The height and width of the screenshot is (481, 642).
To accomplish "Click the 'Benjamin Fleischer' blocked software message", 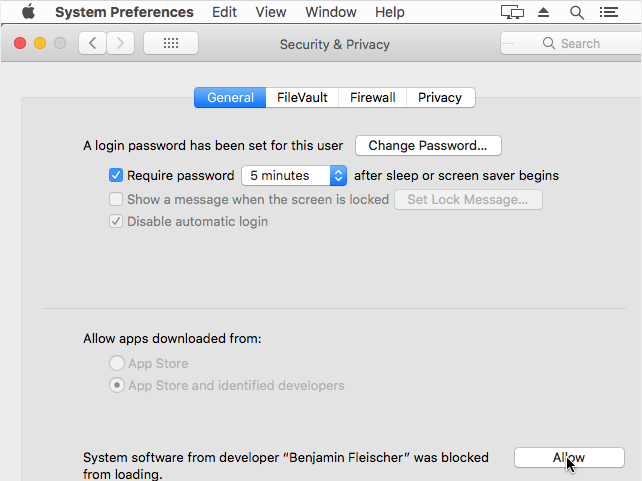I will point(286,465).
